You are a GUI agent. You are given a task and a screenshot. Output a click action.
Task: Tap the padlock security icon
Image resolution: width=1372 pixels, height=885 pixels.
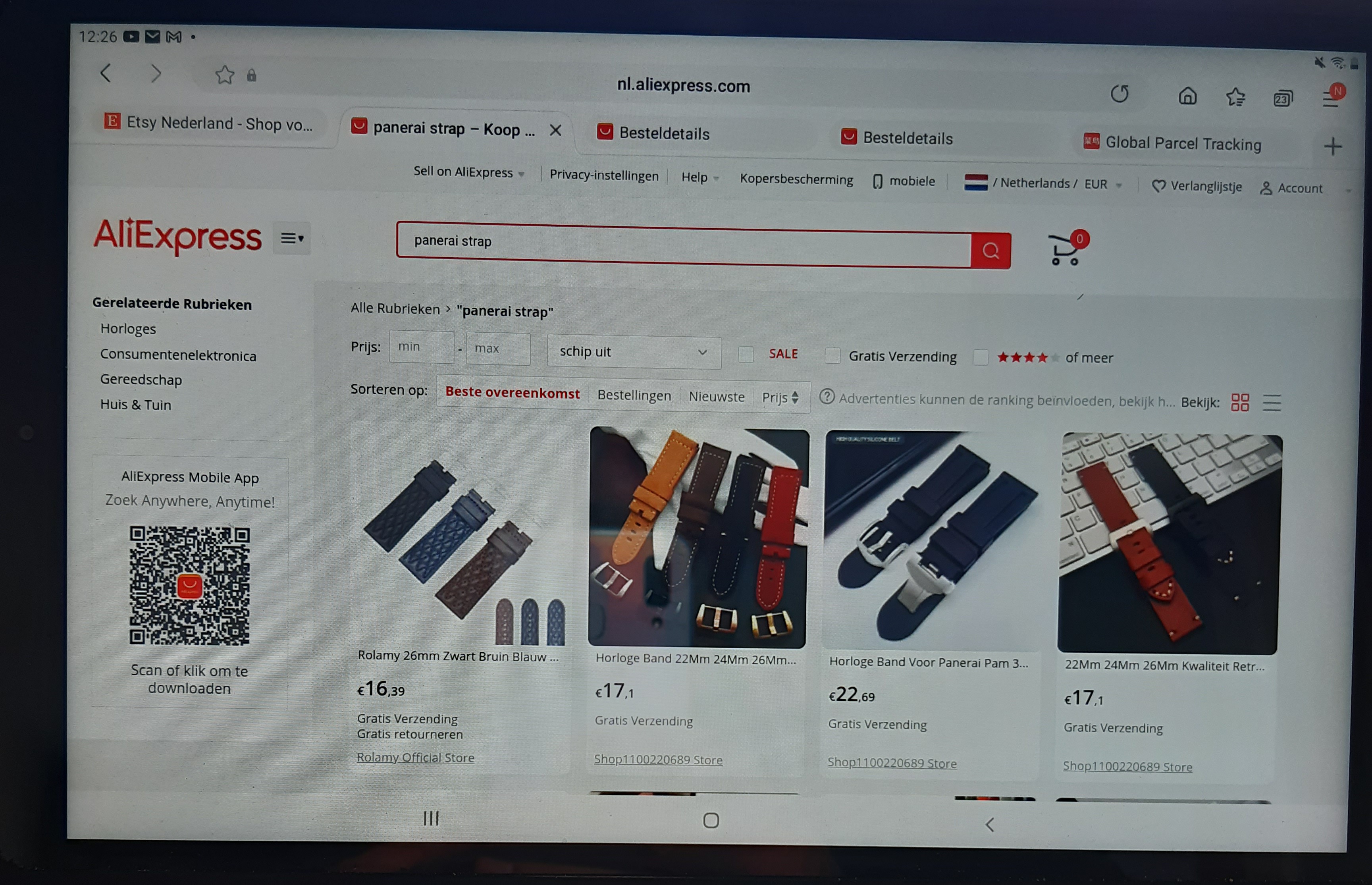coord(251,76)
